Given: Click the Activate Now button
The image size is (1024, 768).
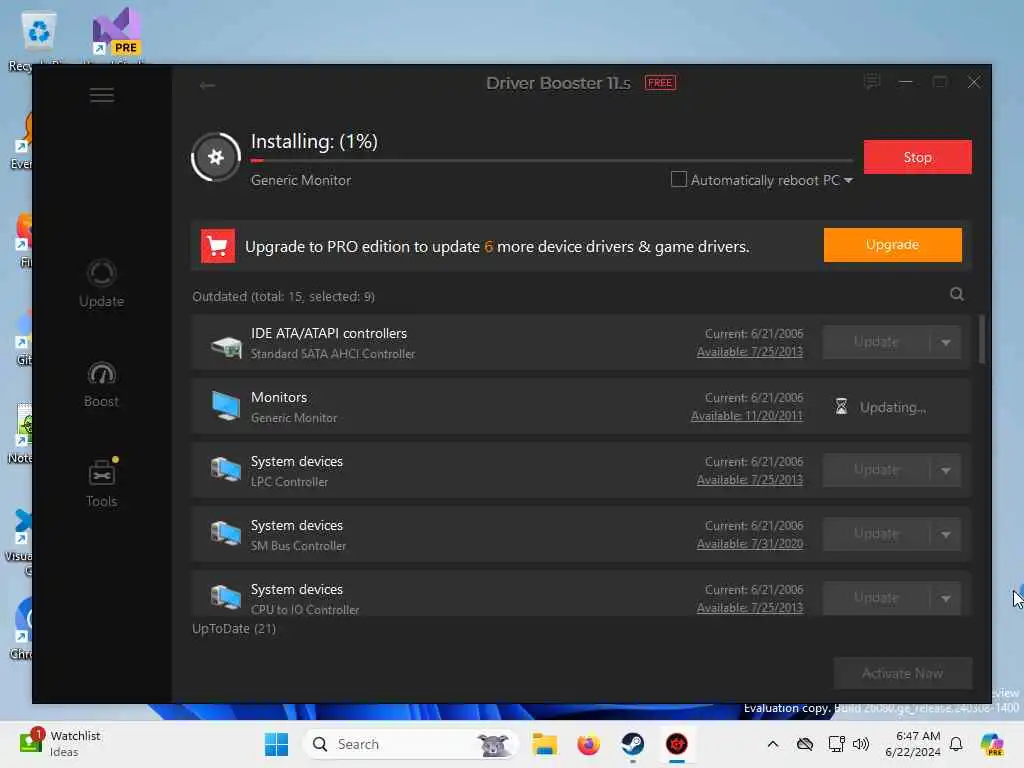Looking at the screenshot, I should pyautogui.click(x=902, y=673).
